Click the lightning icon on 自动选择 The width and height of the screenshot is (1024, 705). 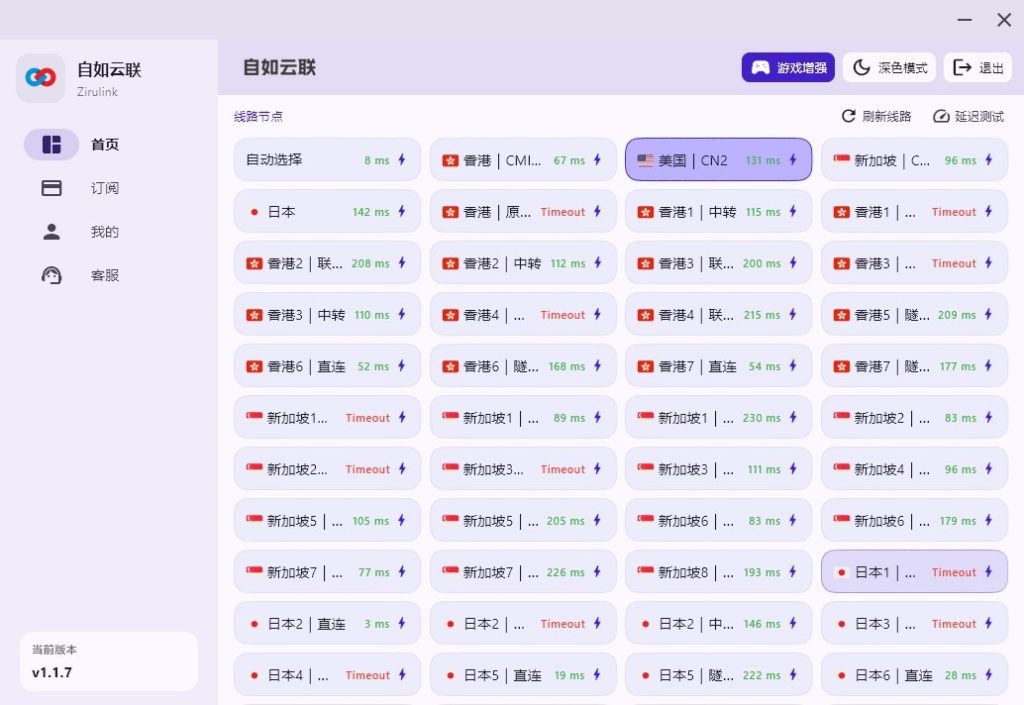[x=404, y=159]
